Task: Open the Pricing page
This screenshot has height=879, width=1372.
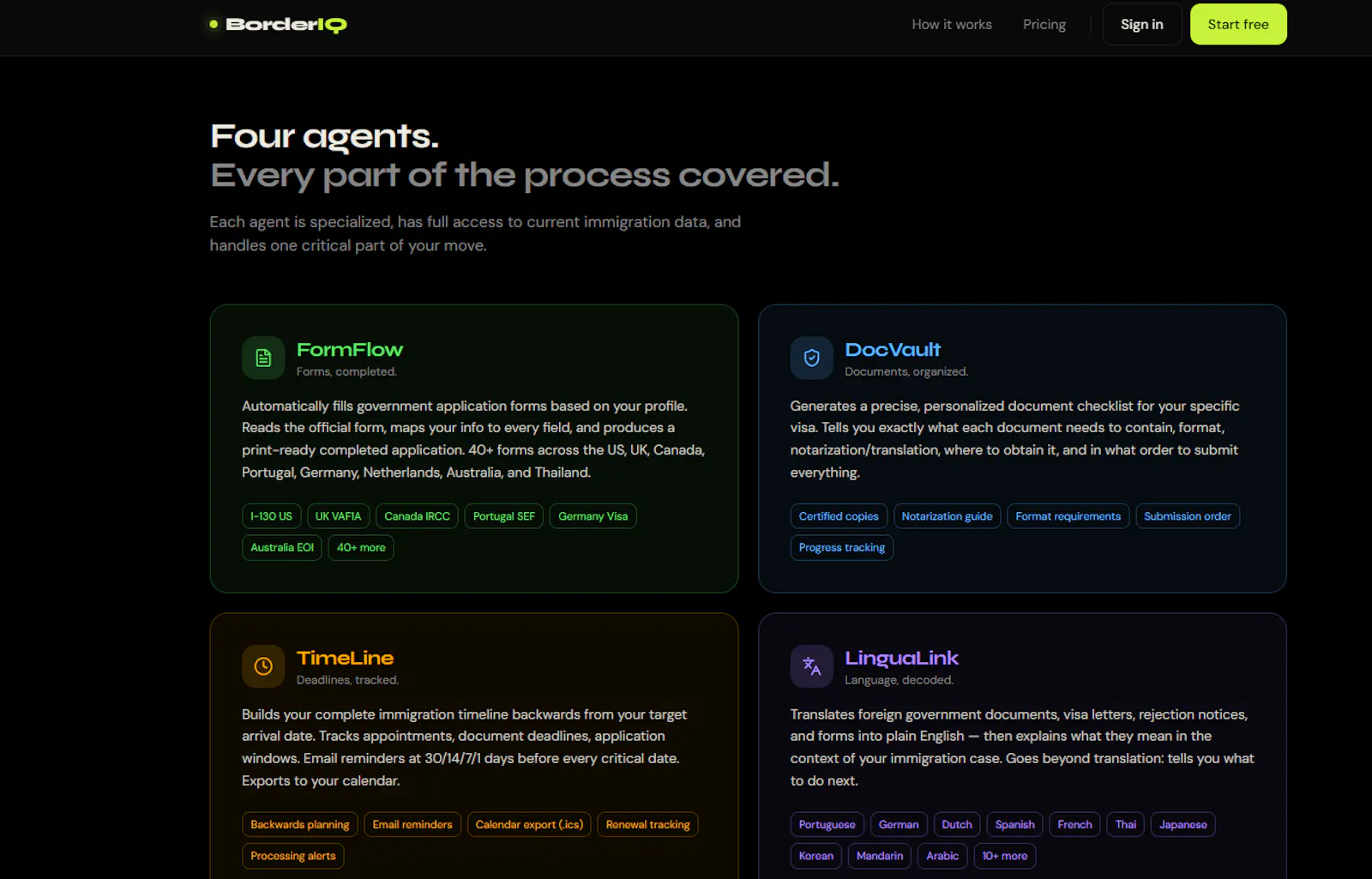Action: (1044, 25)
